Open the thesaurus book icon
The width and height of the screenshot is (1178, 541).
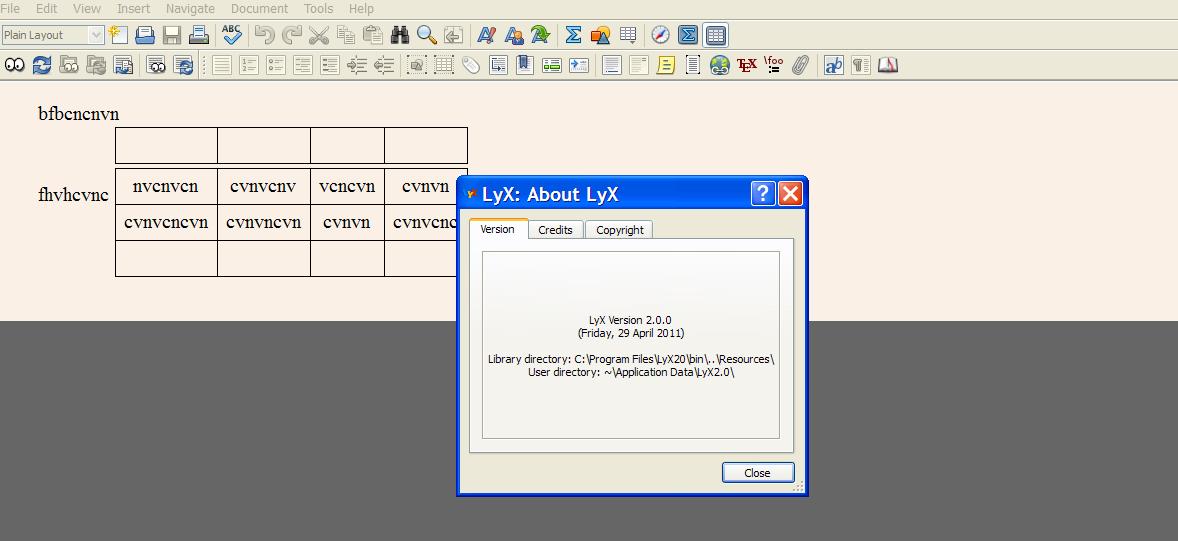coord(888,65)
